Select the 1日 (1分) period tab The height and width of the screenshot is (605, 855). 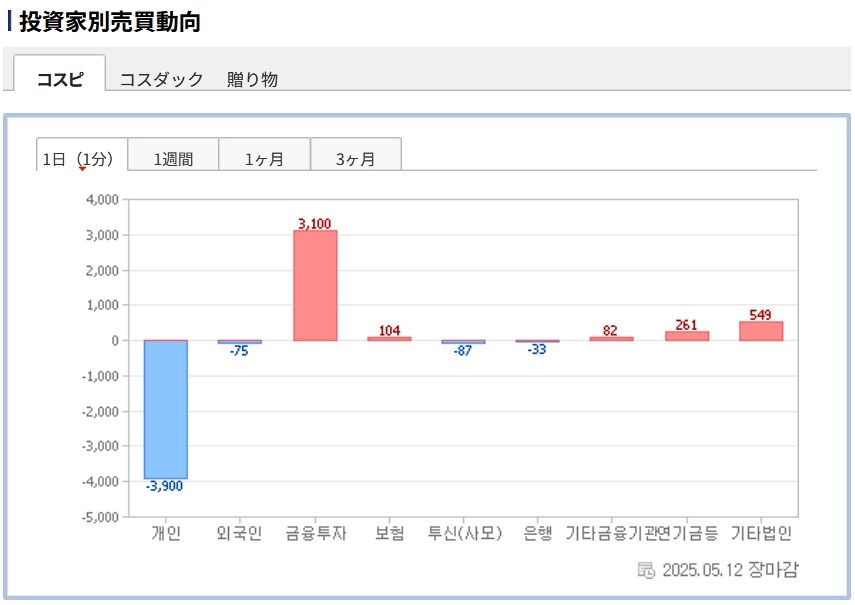tap(81, 158)
